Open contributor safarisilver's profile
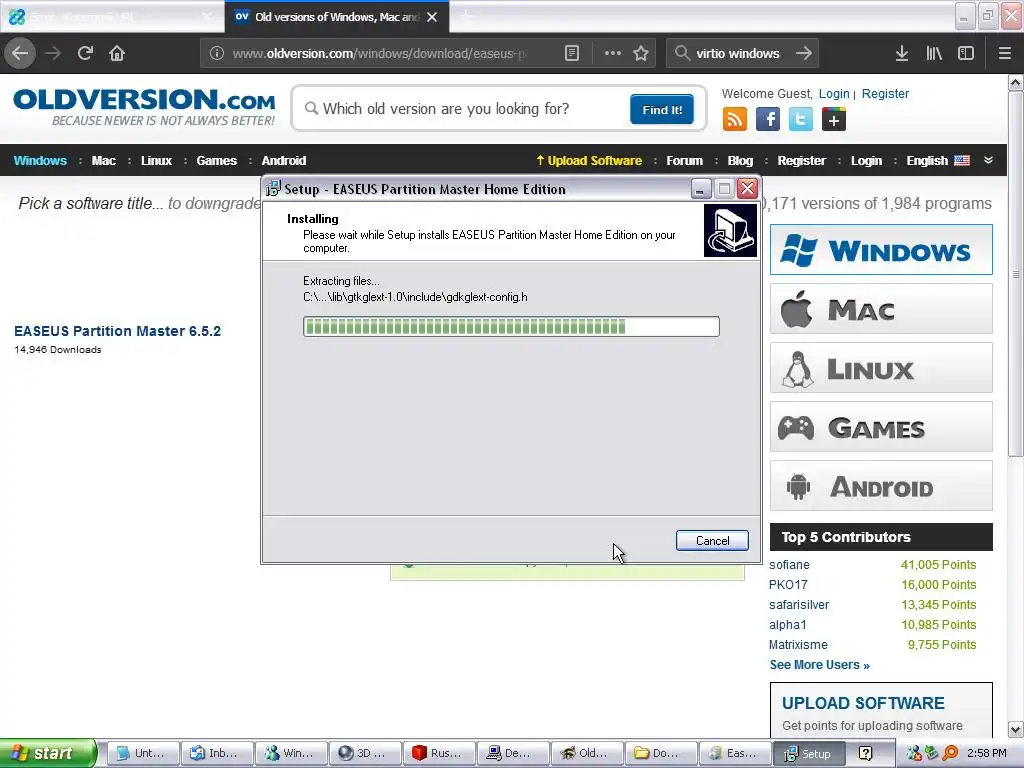 coord(799,605)
